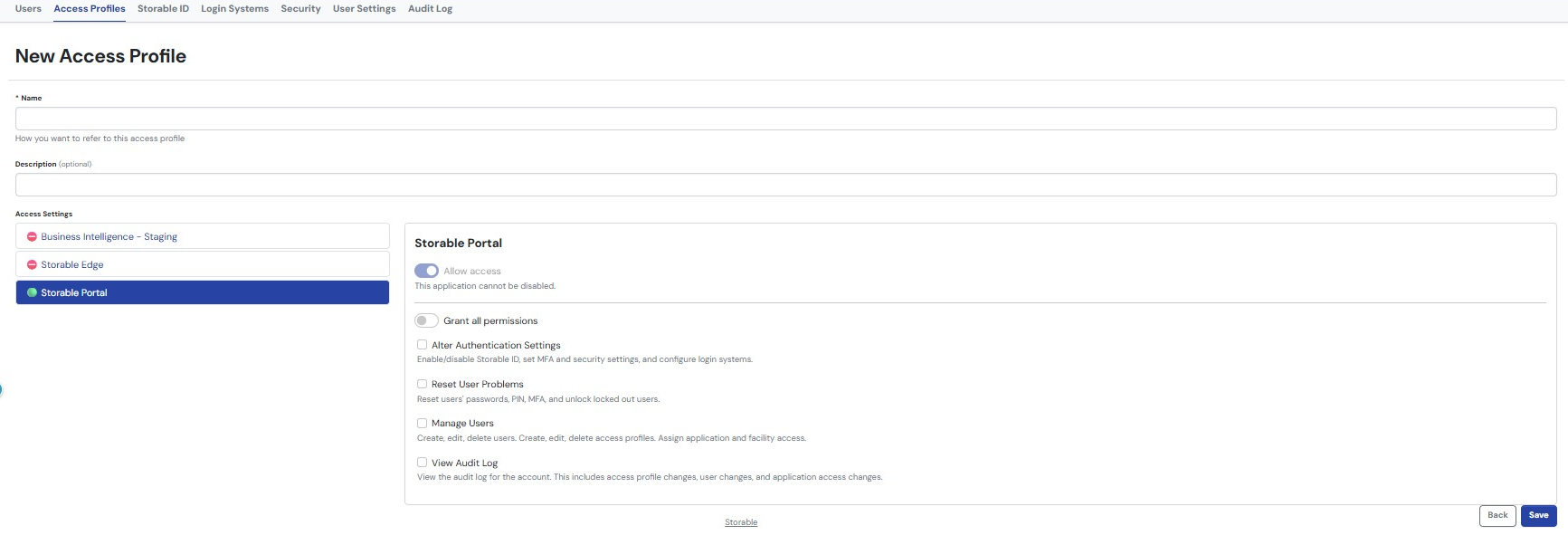
Task: Open the Users tab
Action: click(x=28, y=9)
